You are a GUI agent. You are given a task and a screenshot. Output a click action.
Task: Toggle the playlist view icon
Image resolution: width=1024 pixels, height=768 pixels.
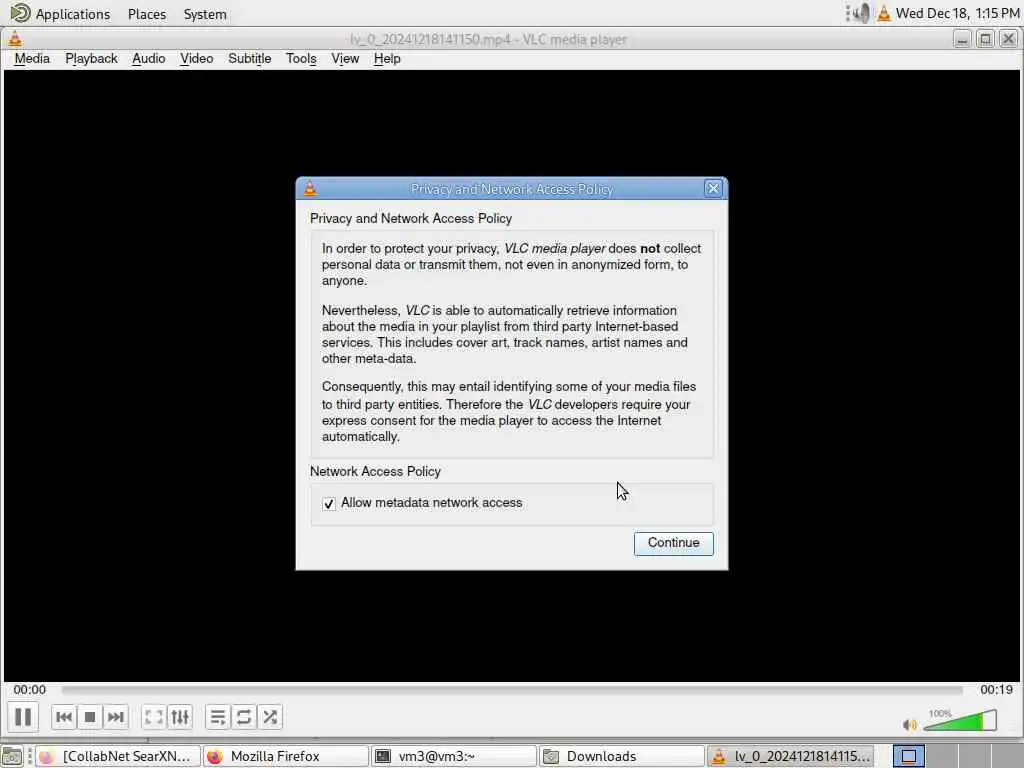click(218, 717)
